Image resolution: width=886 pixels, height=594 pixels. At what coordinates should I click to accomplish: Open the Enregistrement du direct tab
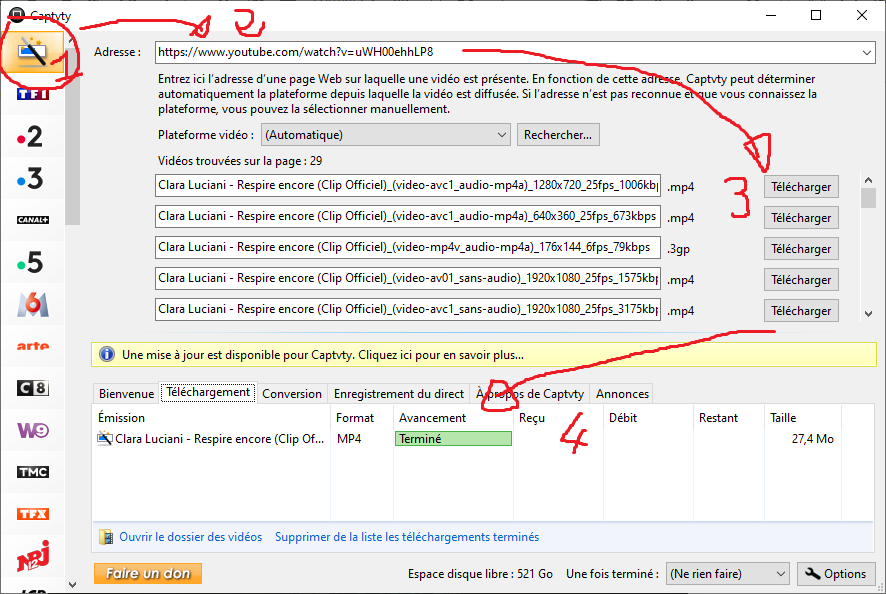(398, 393)
